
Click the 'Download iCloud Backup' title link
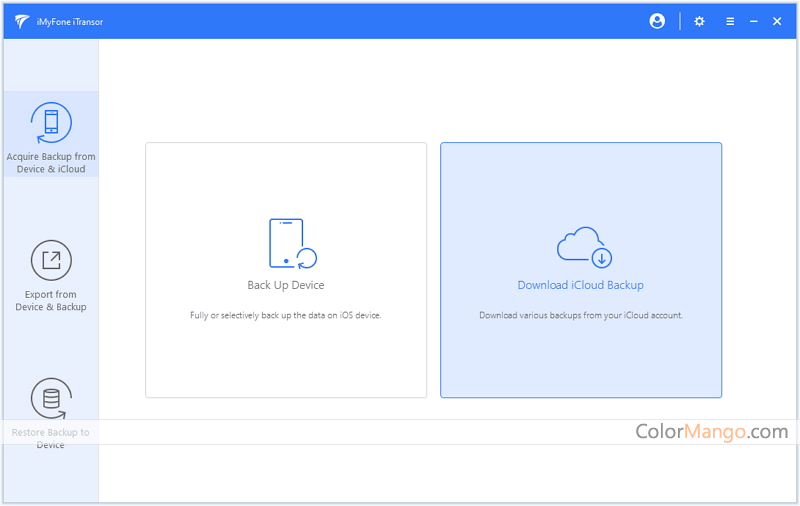(x=580, y=285)
